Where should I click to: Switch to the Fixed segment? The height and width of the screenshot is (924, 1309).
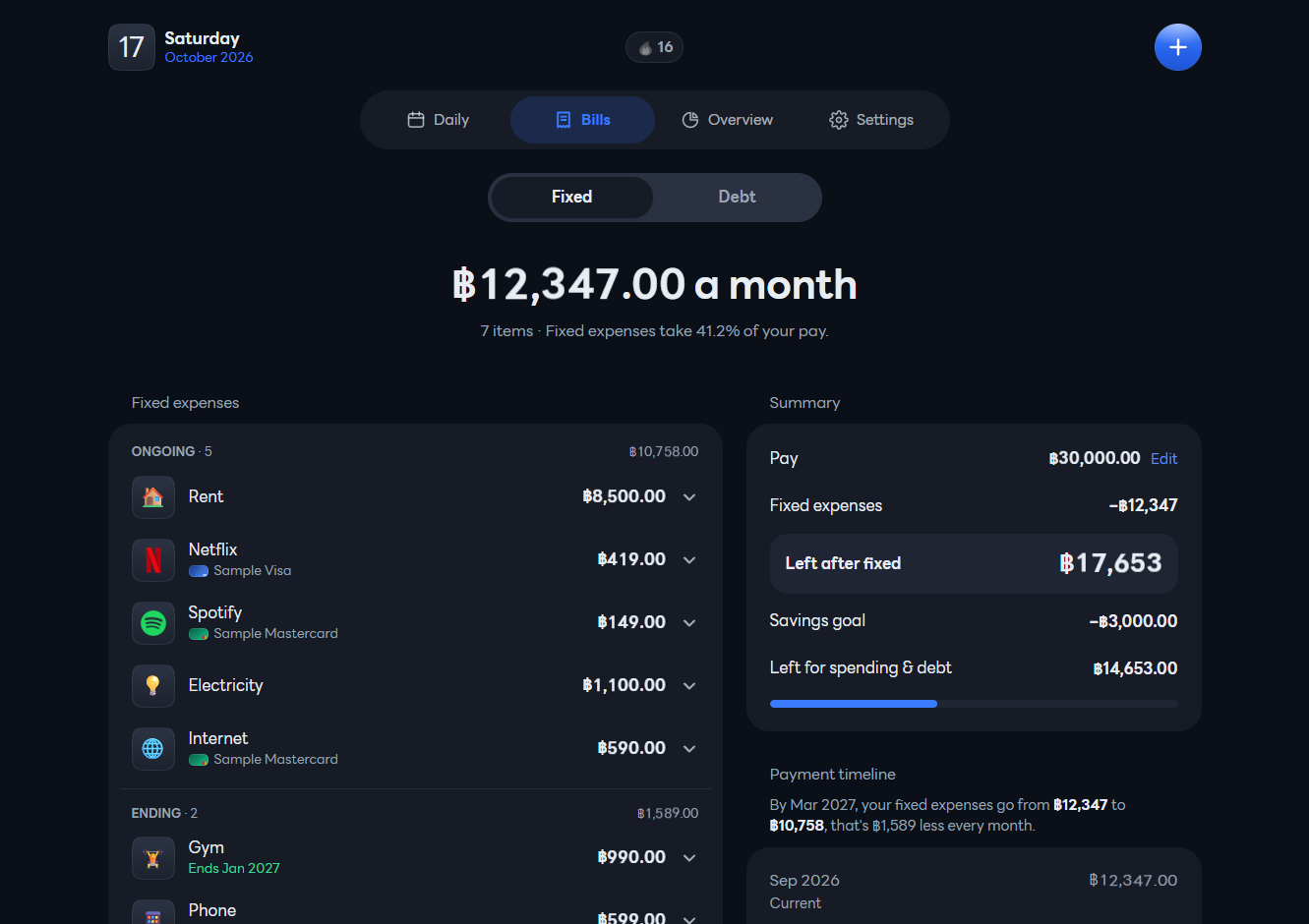(x=571, y=198)
